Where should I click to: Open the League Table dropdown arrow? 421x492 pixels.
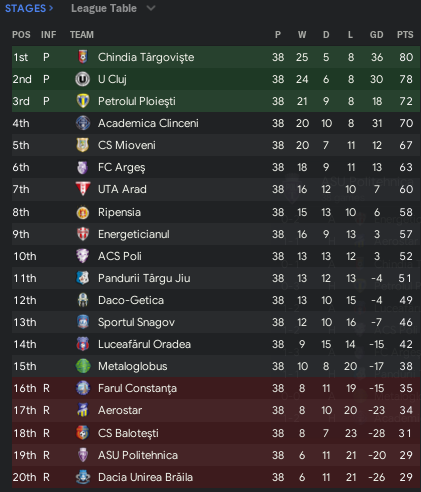pos(151,8)
